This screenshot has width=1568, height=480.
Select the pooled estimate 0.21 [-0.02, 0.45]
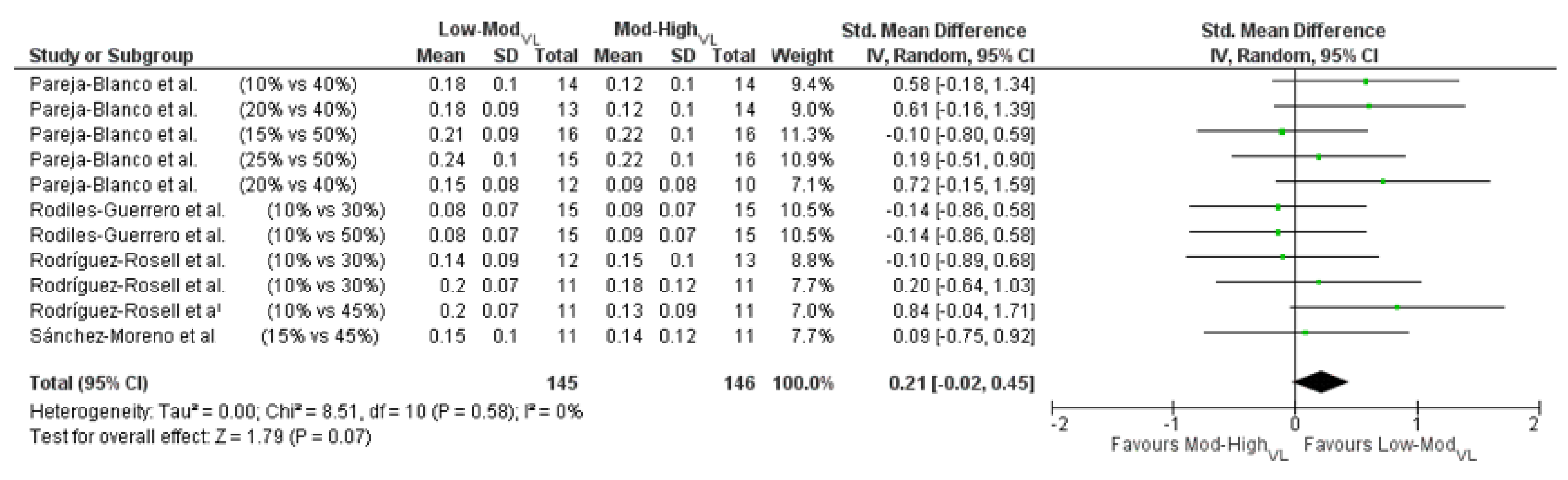(961, 383)
